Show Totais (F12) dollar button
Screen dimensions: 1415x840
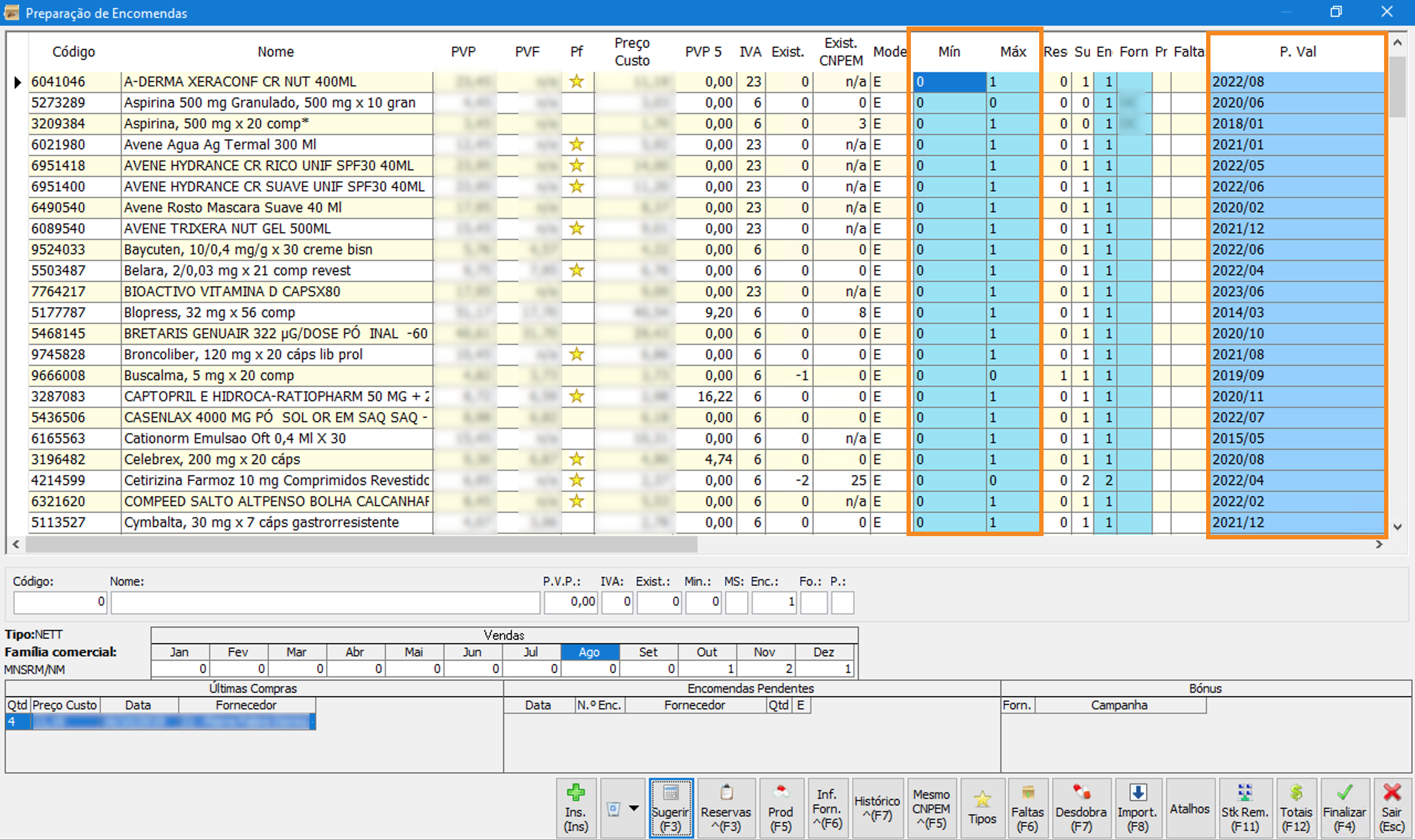click(1296, 809)
